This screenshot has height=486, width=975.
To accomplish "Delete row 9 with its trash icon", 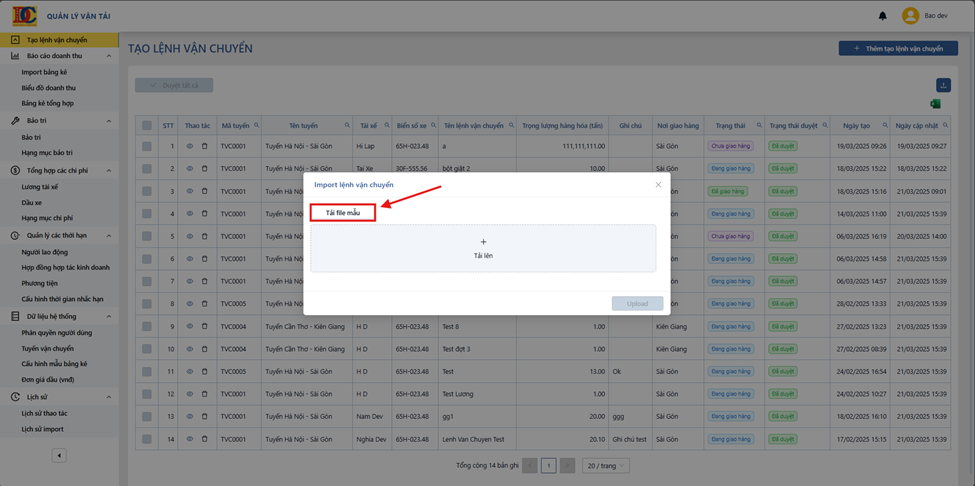I will pyautogui.click(x=205, y=326).
